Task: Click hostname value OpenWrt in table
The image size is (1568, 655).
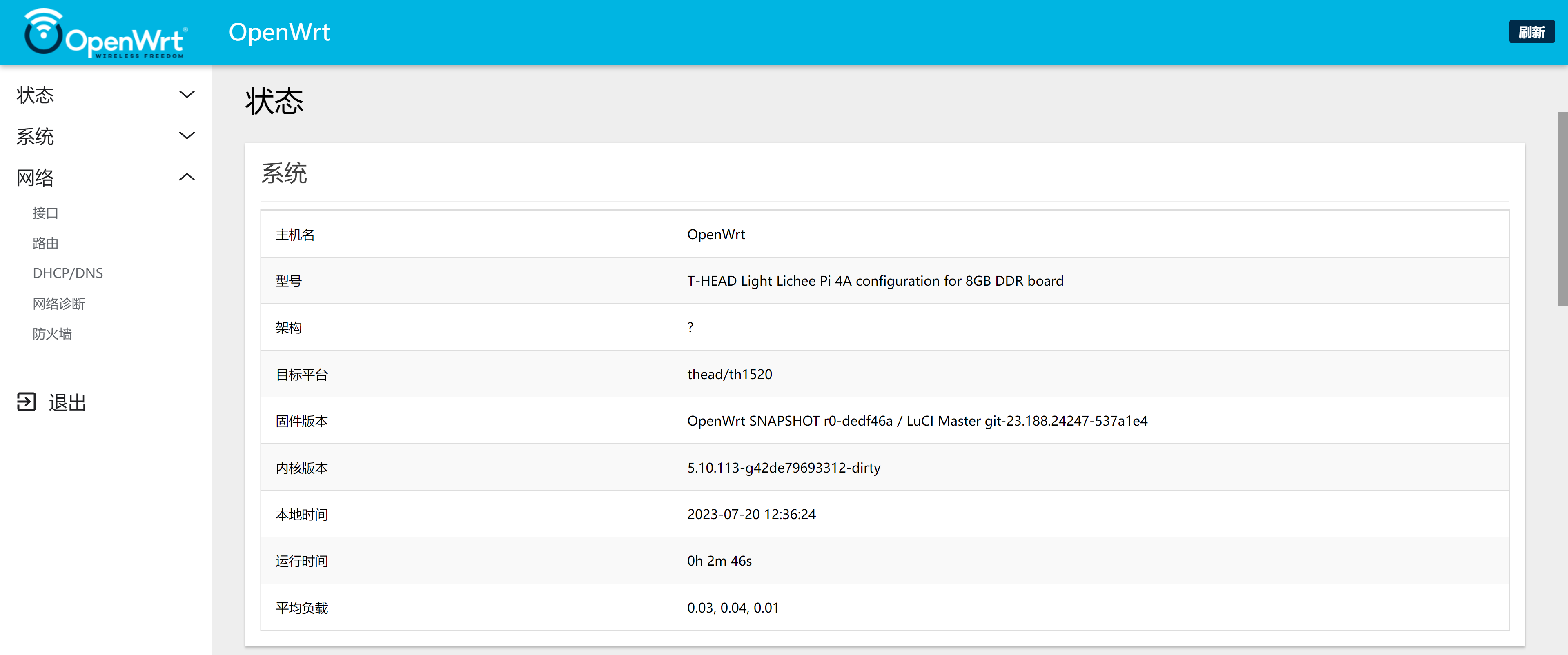Action: tap(716, 234)
